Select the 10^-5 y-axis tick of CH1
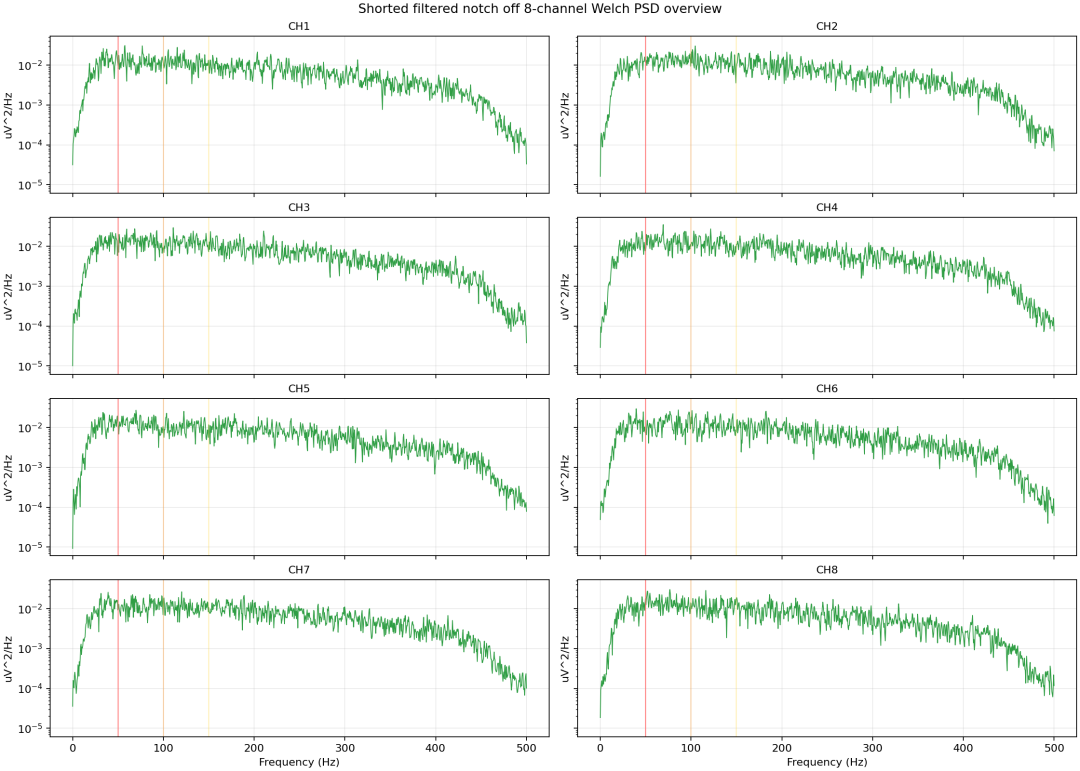Viewport: 1080px width, 771px height. (32, 184)
